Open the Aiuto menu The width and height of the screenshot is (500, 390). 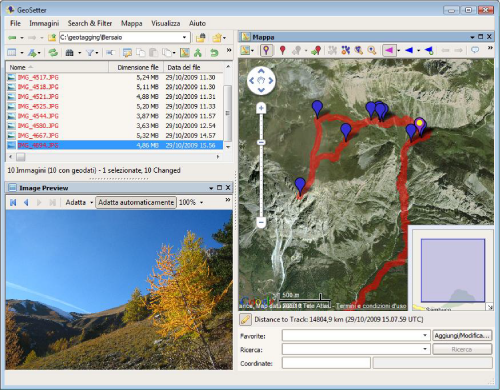click(197, 23)
